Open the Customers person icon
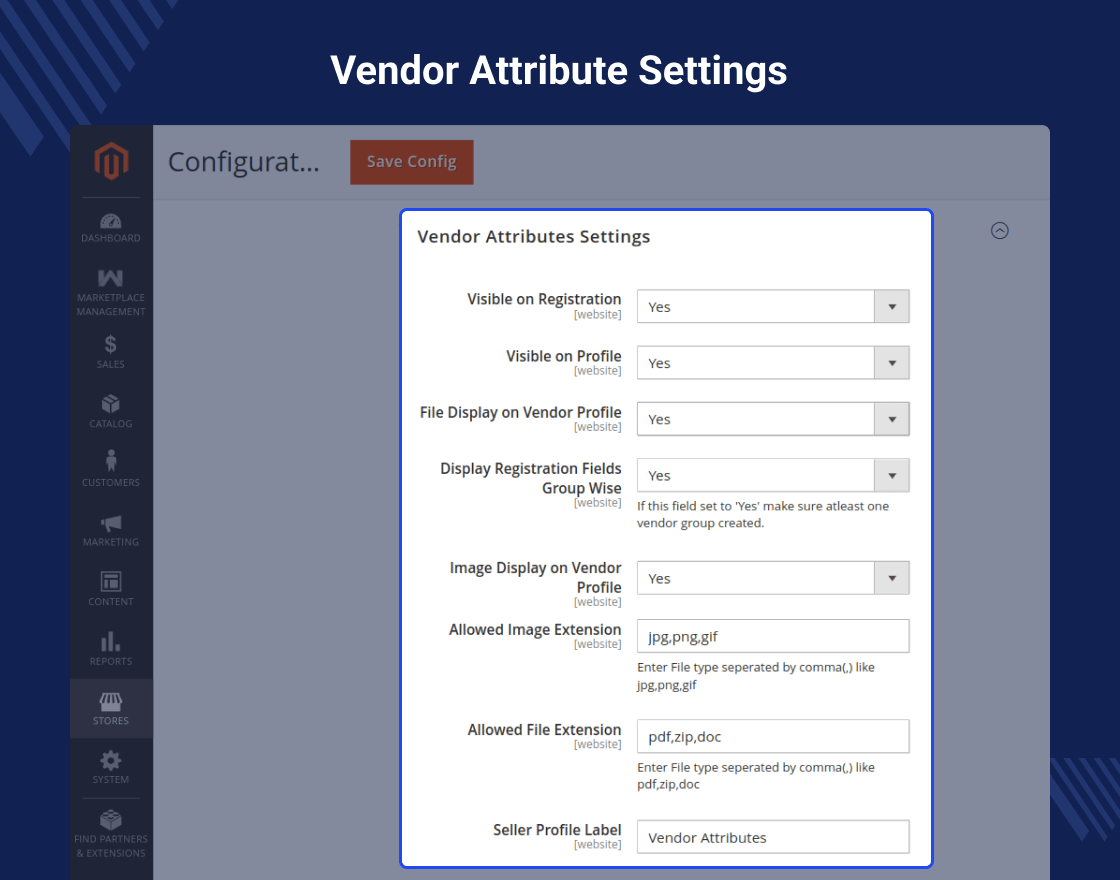 coord(111,461)
